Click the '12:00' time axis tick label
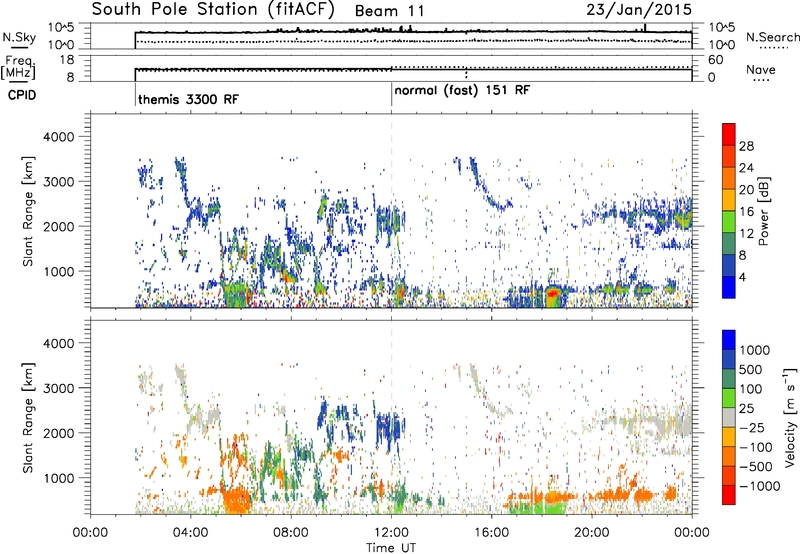The height and width of the screenshot is (554, 800). [391, 533]
